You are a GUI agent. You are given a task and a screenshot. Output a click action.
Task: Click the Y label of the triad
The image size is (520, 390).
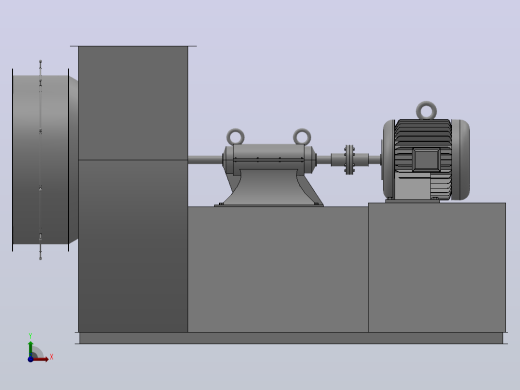(30, 336)
